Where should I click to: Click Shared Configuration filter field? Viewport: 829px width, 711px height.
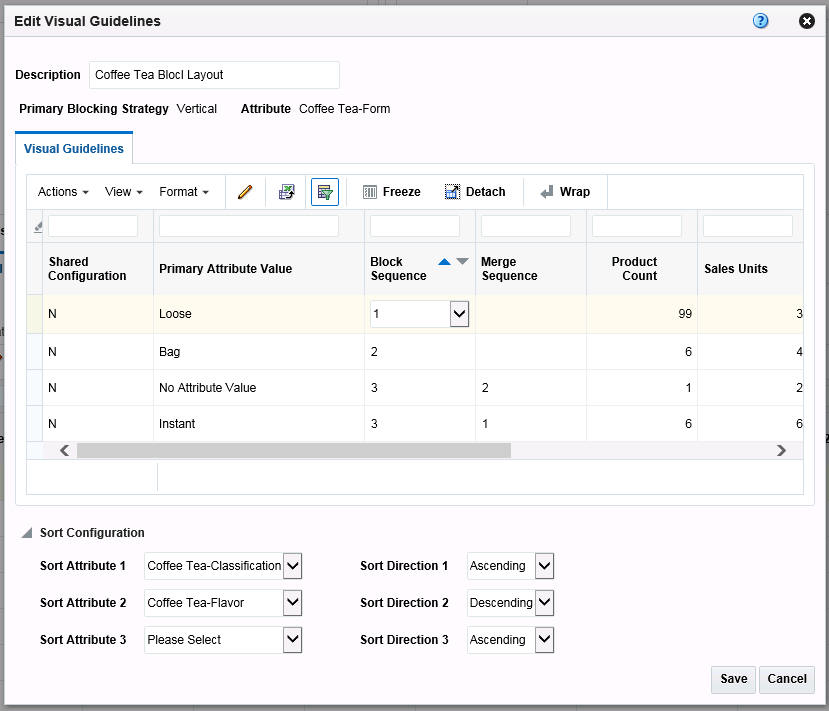(x=93, y=226)
